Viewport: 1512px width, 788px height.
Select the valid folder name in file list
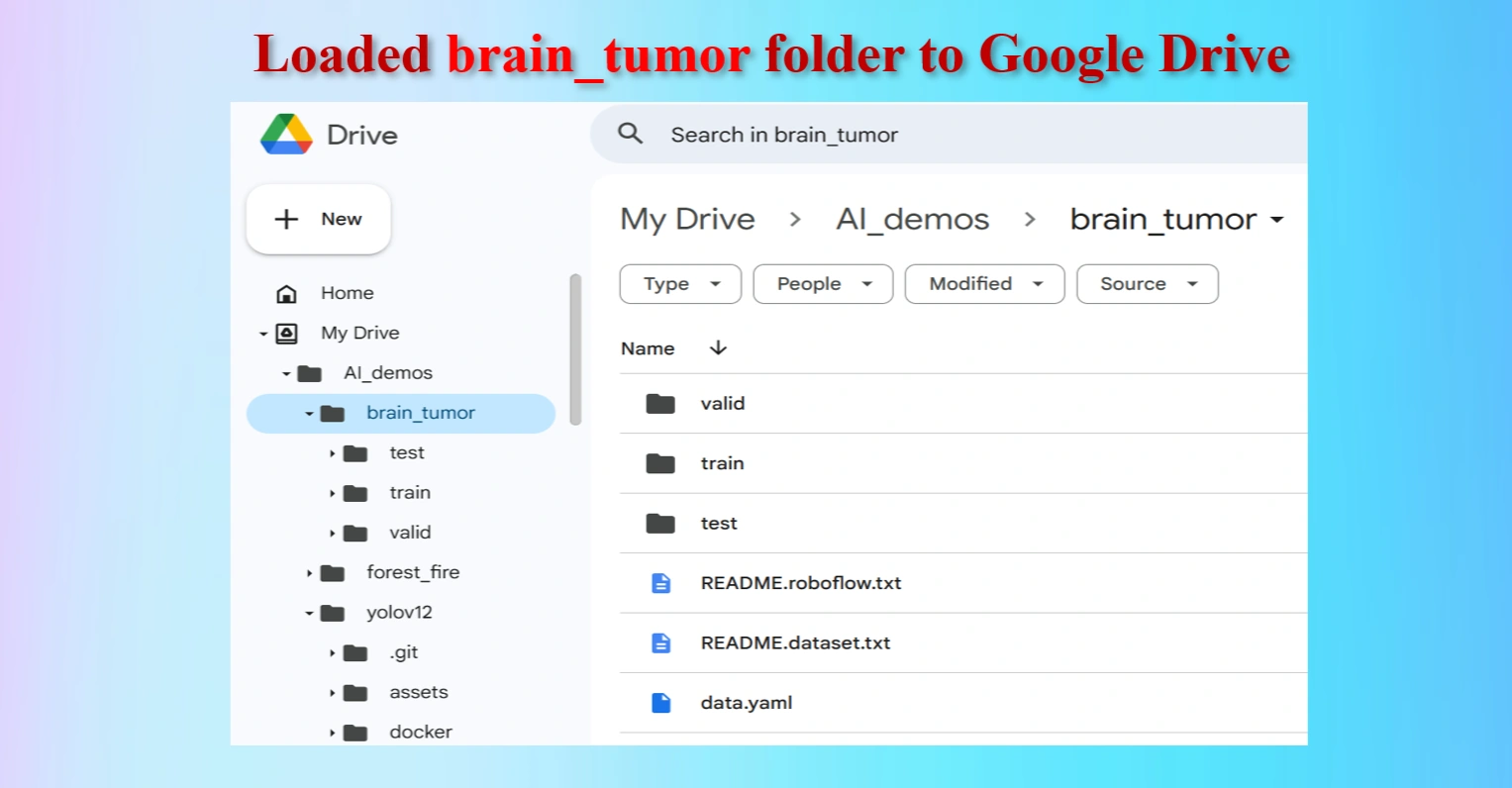[723, 403]
